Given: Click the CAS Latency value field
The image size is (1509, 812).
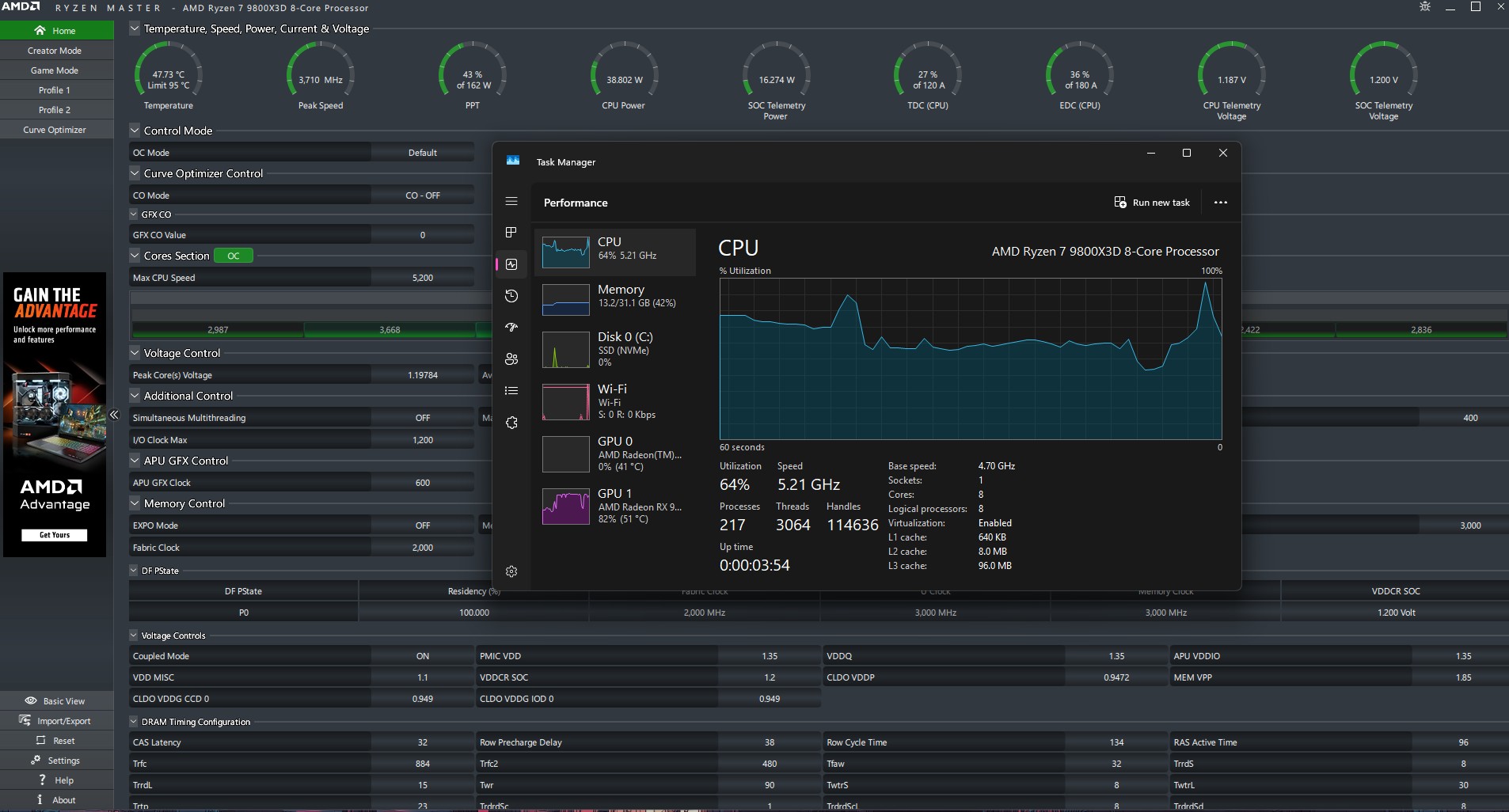Looking at the screenshot, I should (x=423, y=742).
